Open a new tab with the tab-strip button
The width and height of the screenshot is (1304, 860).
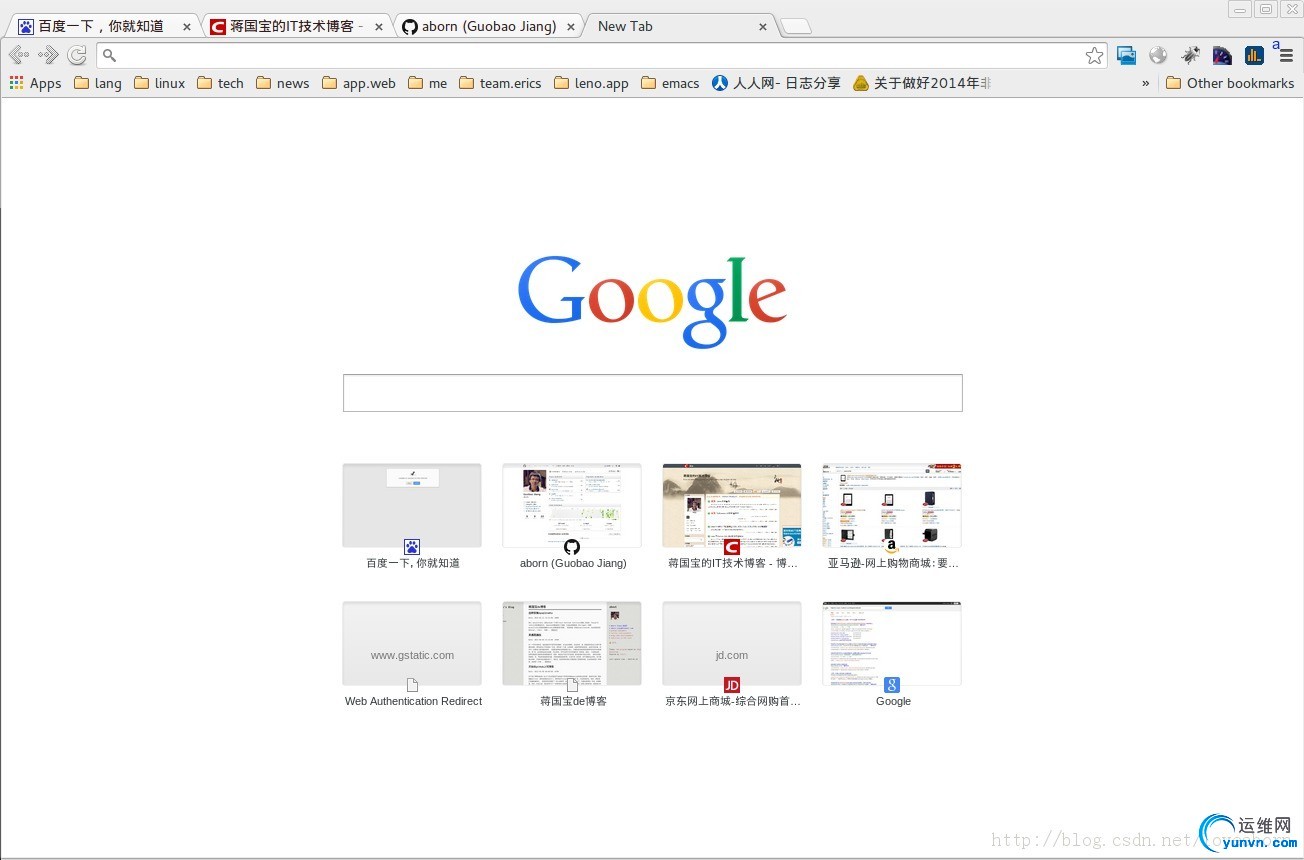pyautogui.click(x=796, y=27)
